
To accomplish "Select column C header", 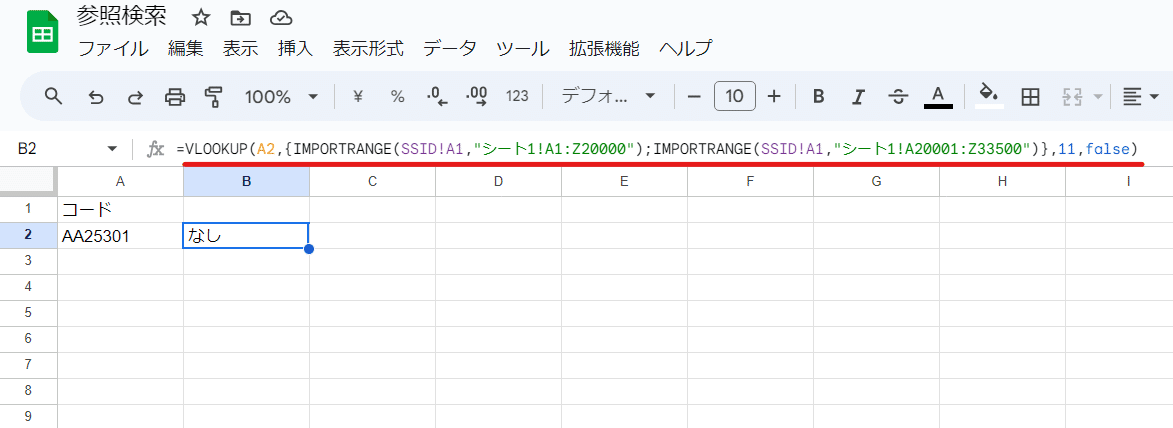I will click(373, 181).
